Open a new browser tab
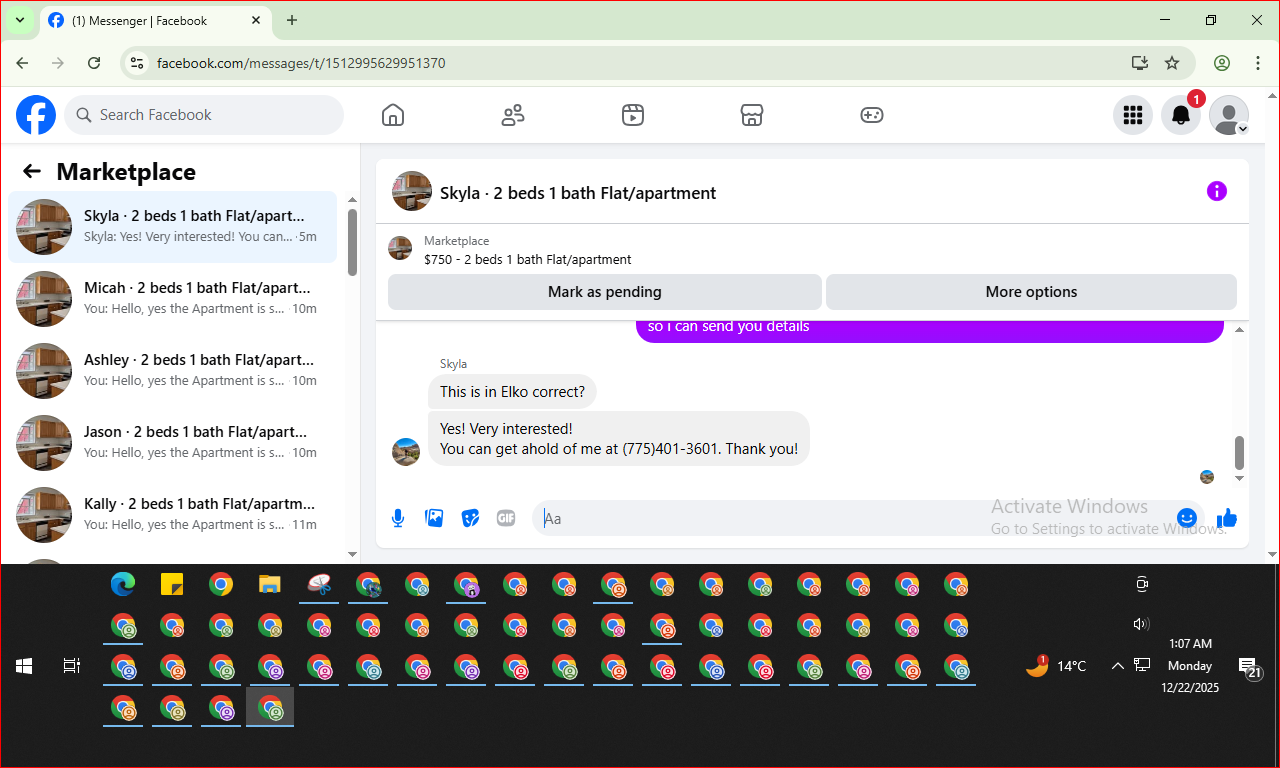Viewport: 1280px width, 768px height. [292, 20]
